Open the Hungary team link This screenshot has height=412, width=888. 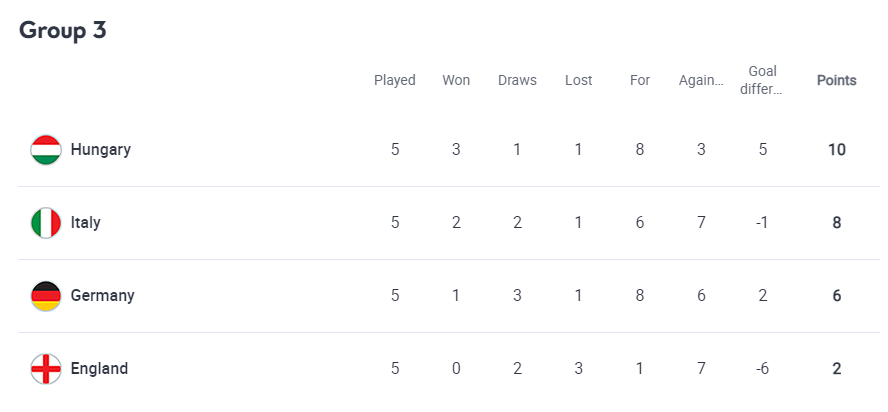100,150
